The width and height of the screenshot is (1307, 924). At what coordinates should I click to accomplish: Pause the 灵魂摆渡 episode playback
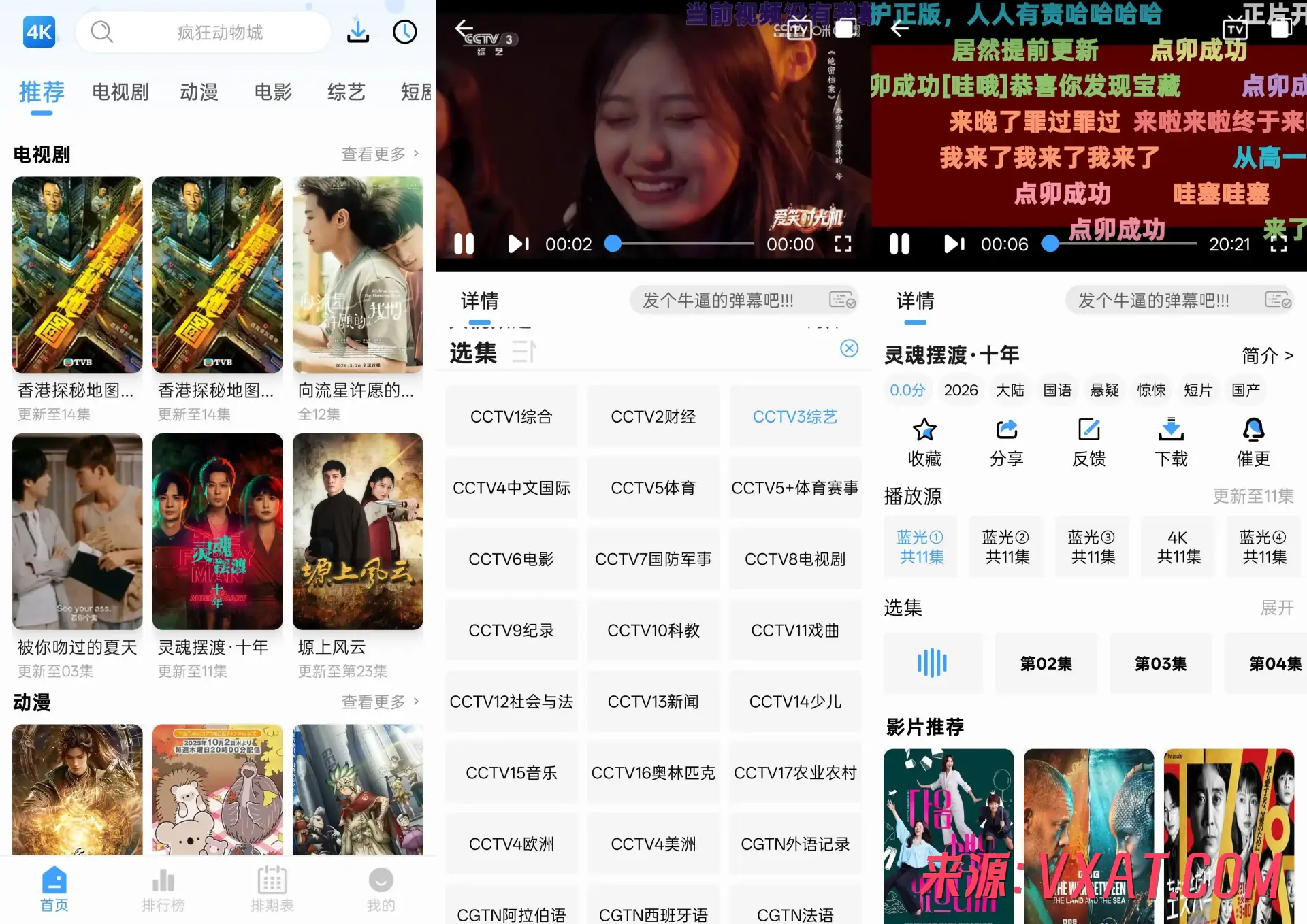pyautogui.click(x=899, y=244)
